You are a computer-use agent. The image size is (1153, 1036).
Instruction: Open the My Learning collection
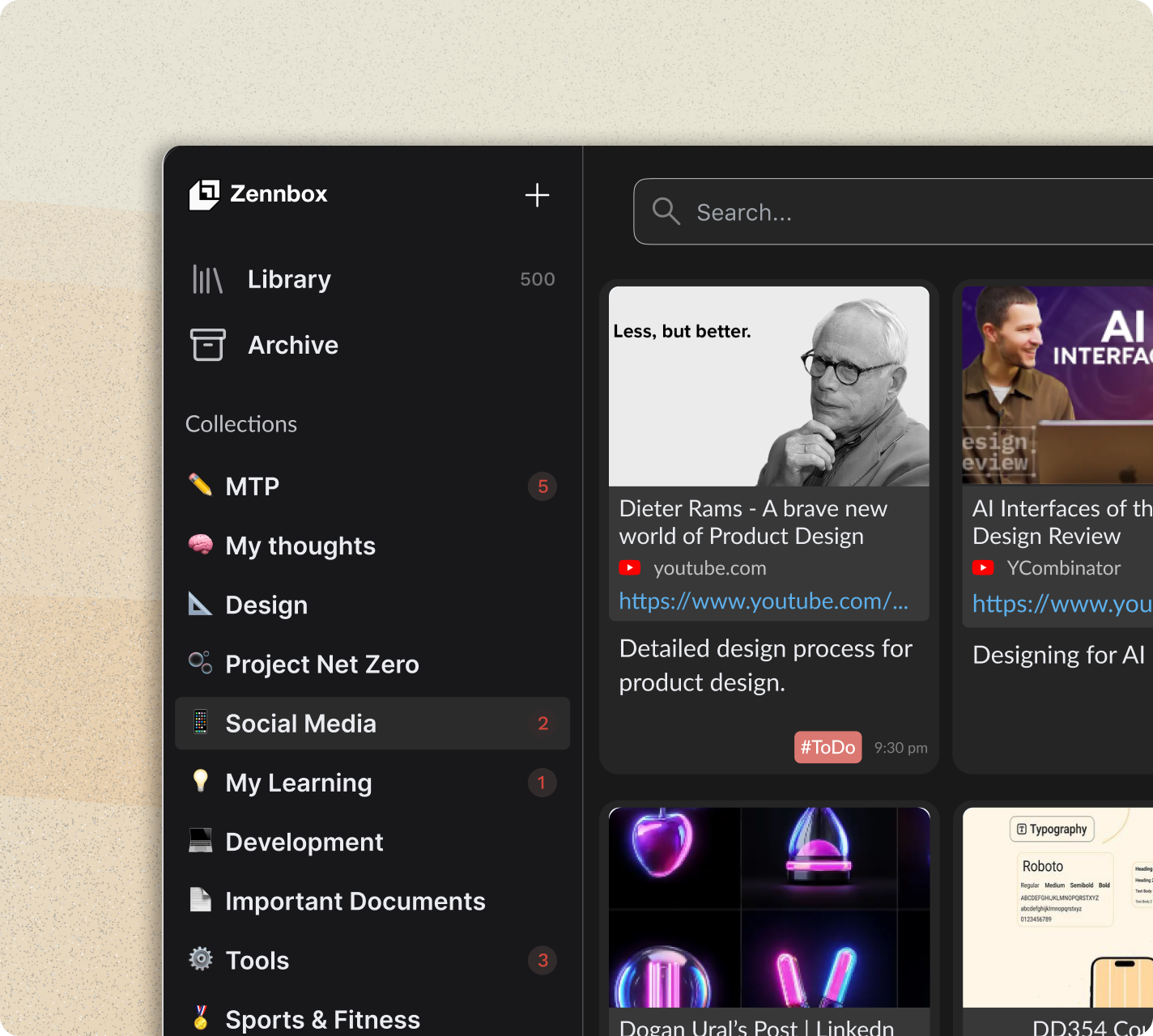372,783
